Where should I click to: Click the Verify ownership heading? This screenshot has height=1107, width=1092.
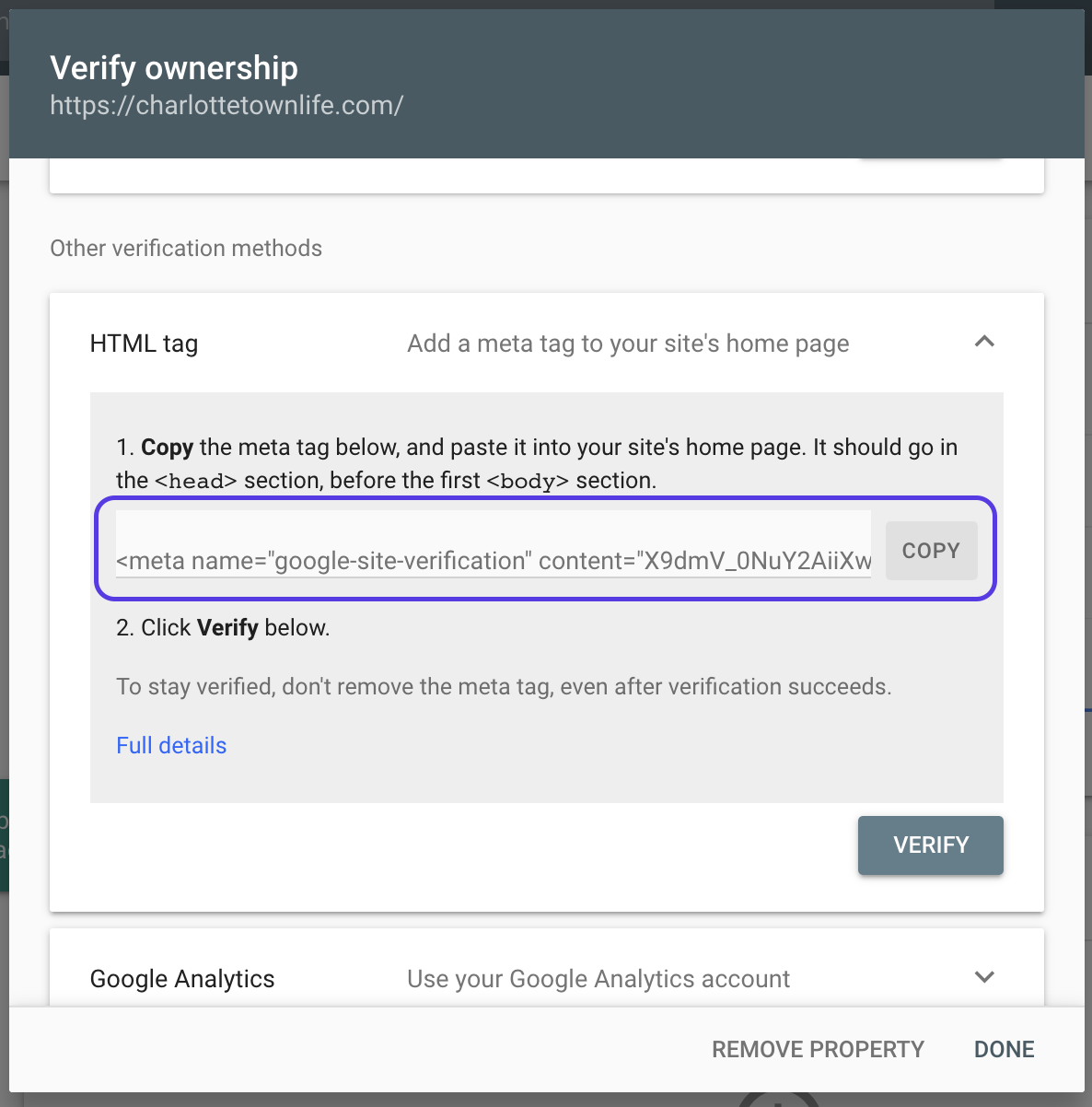point(174,68)
